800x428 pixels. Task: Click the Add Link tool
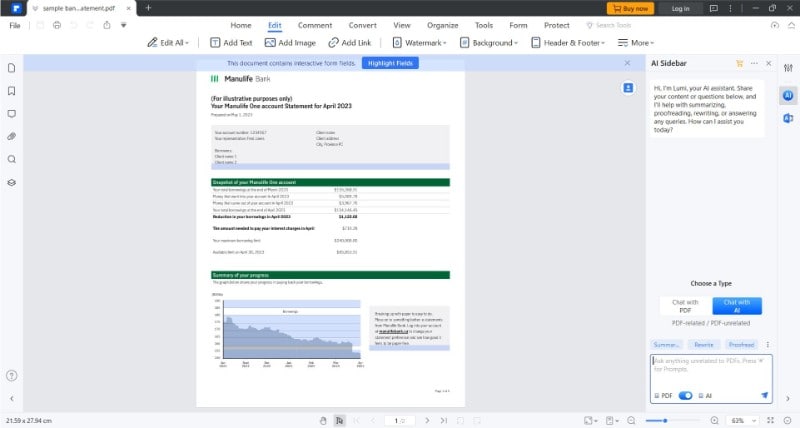(x=349, y=43)
